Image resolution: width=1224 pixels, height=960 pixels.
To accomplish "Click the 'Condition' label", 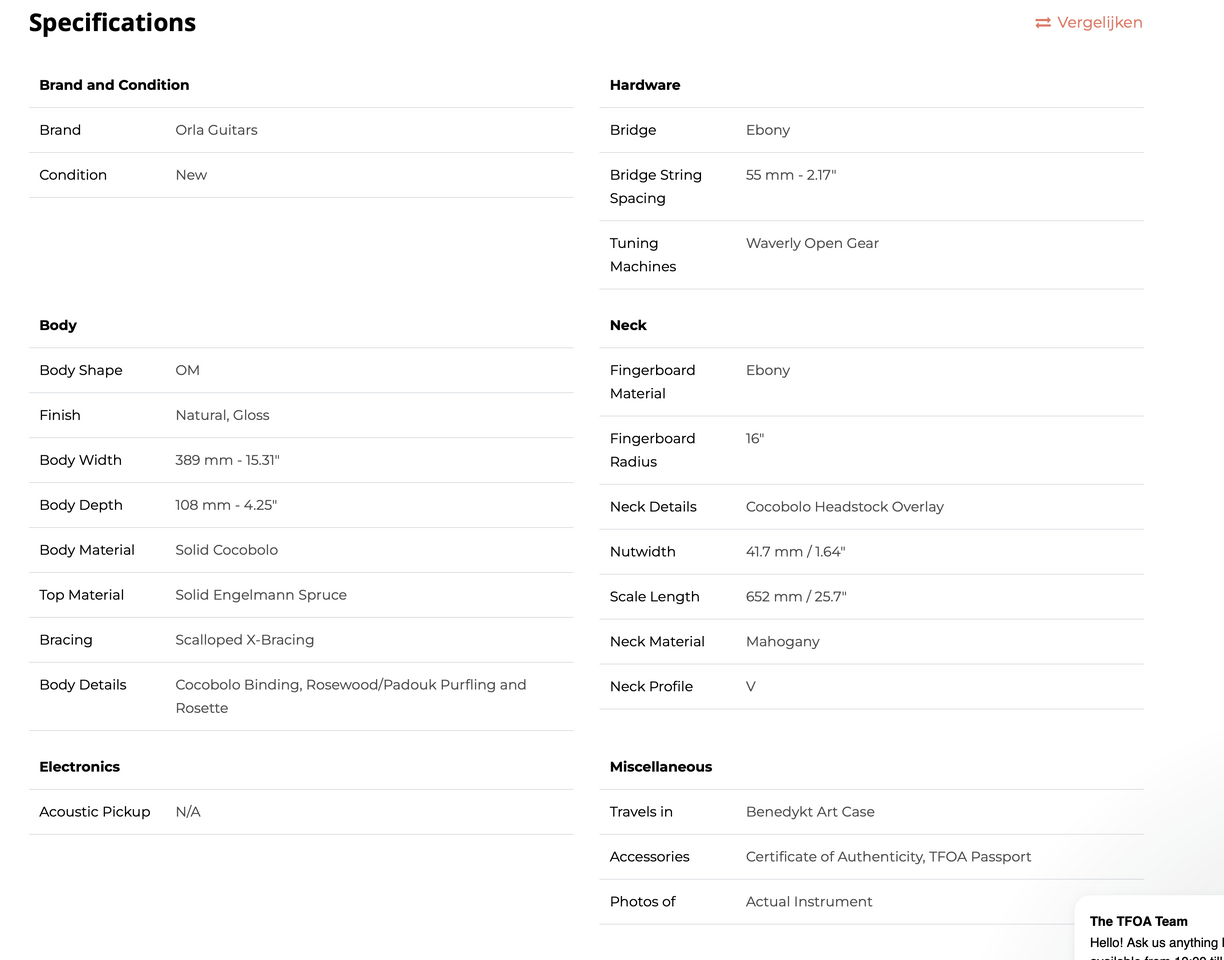I will [x=73, y=175].
